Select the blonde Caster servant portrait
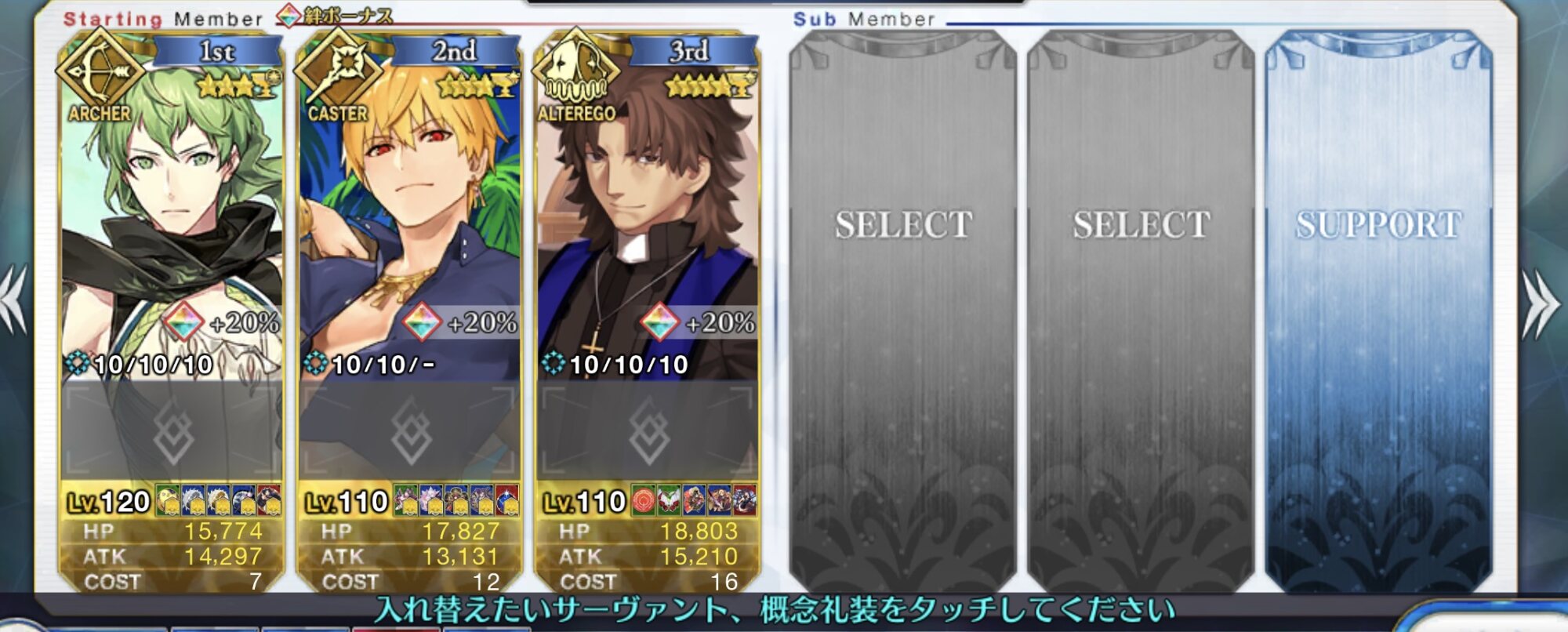Screen dimensions: 1568x632 point(410,220)
